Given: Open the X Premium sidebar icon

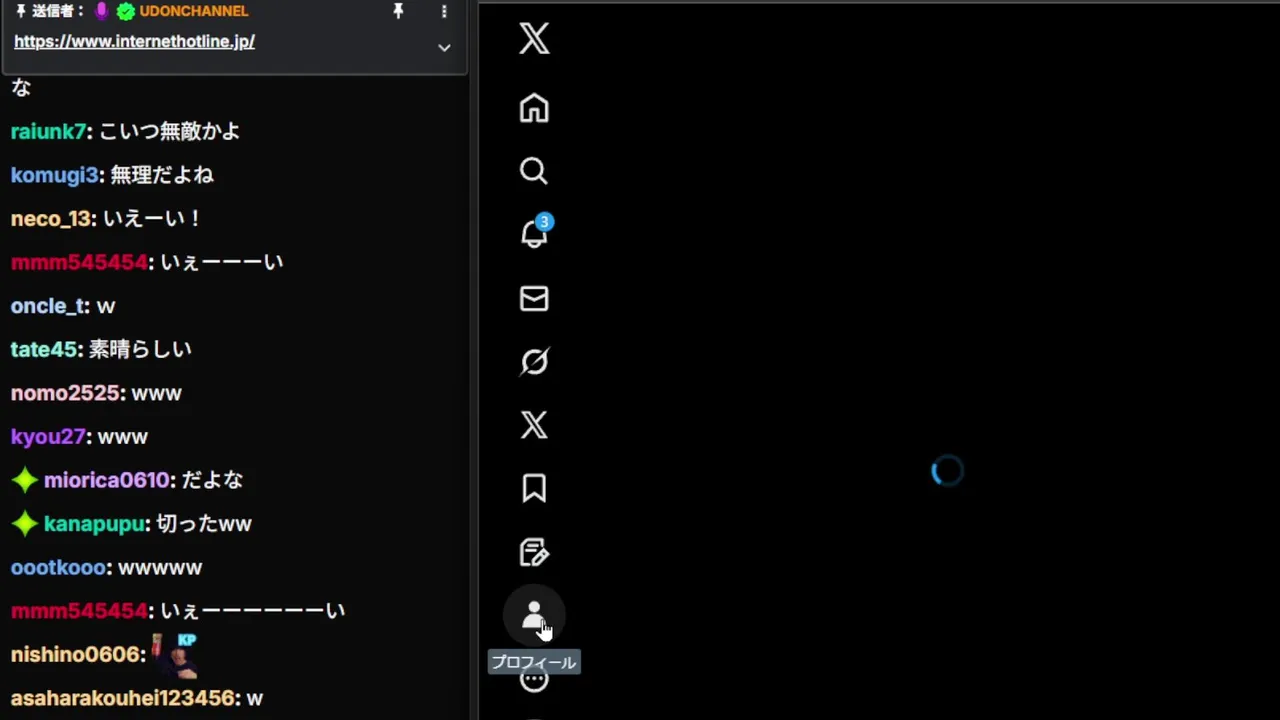Looking at the screenshot, I should click(x=534, y=425).
